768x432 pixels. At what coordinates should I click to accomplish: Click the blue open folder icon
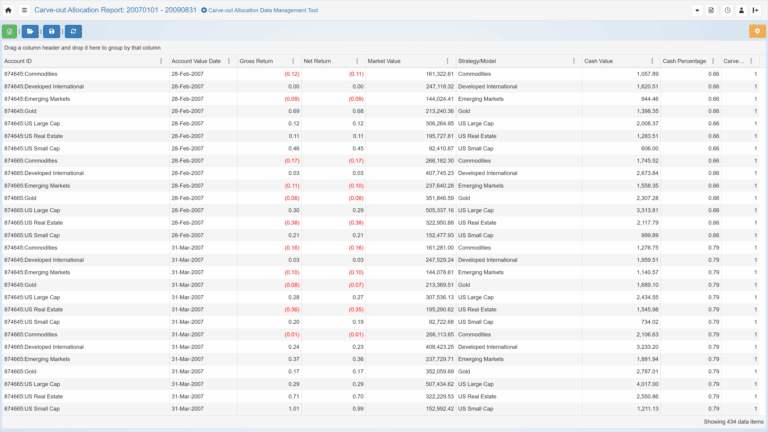pyautogui.click(x=30, y=31)
